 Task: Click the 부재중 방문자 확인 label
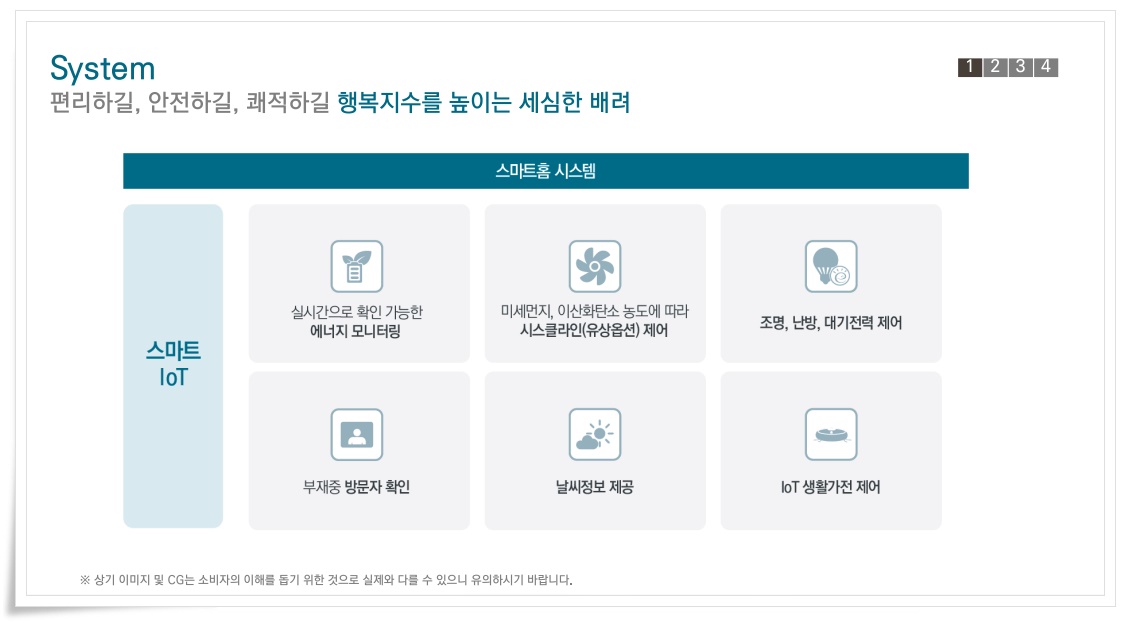point(357,487)
